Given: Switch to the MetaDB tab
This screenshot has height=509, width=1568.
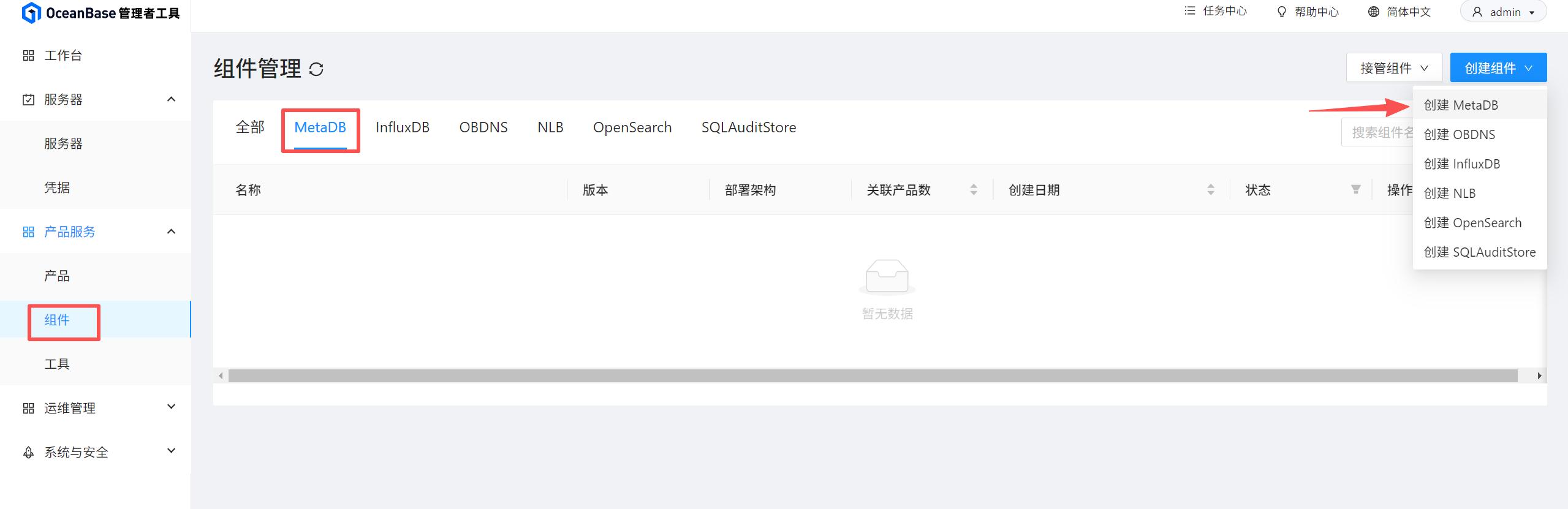Looking at the screenshot, I should click(x=320, y=127).
